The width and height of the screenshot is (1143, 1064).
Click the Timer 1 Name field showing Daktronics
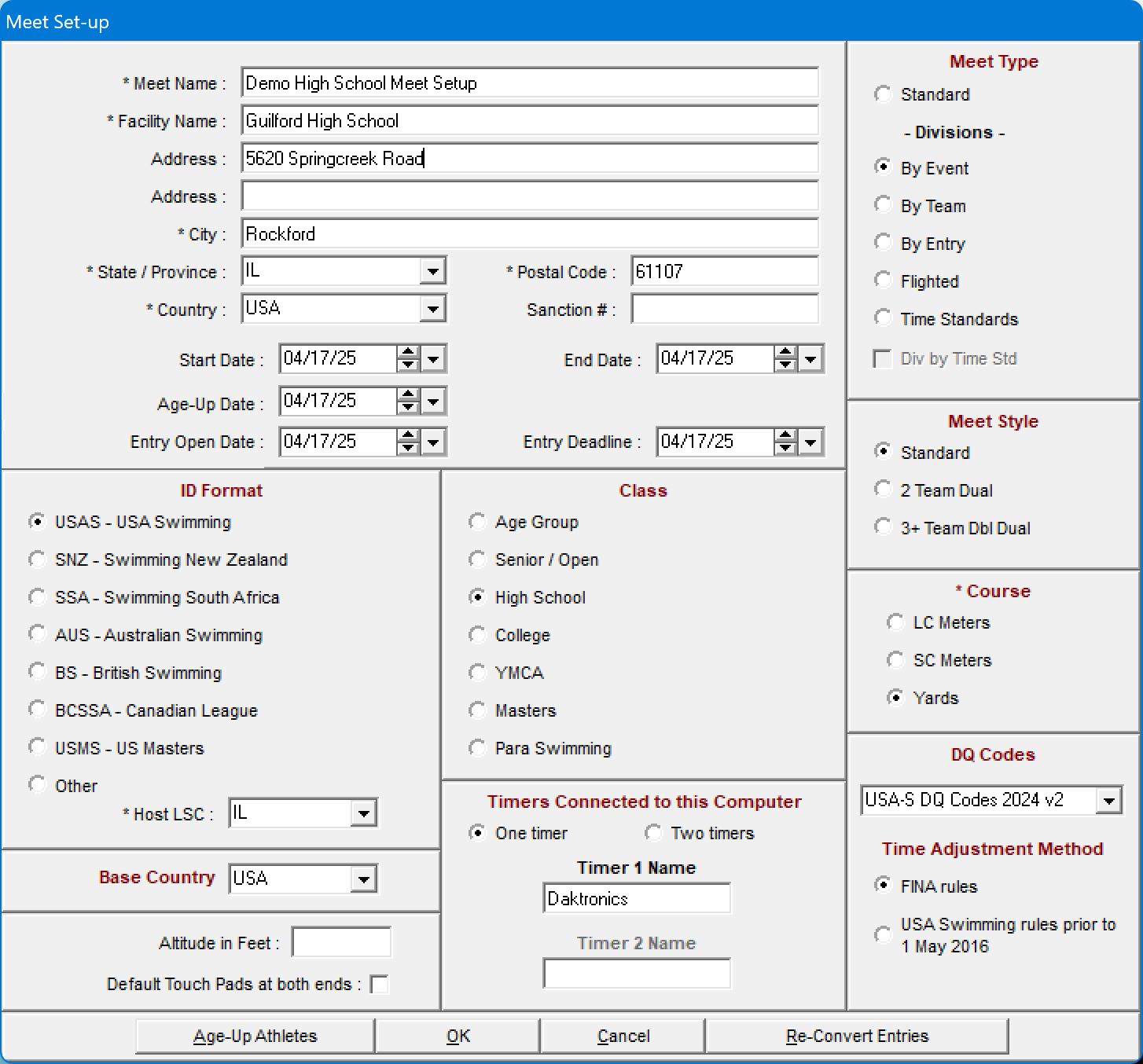pos(636,897)
